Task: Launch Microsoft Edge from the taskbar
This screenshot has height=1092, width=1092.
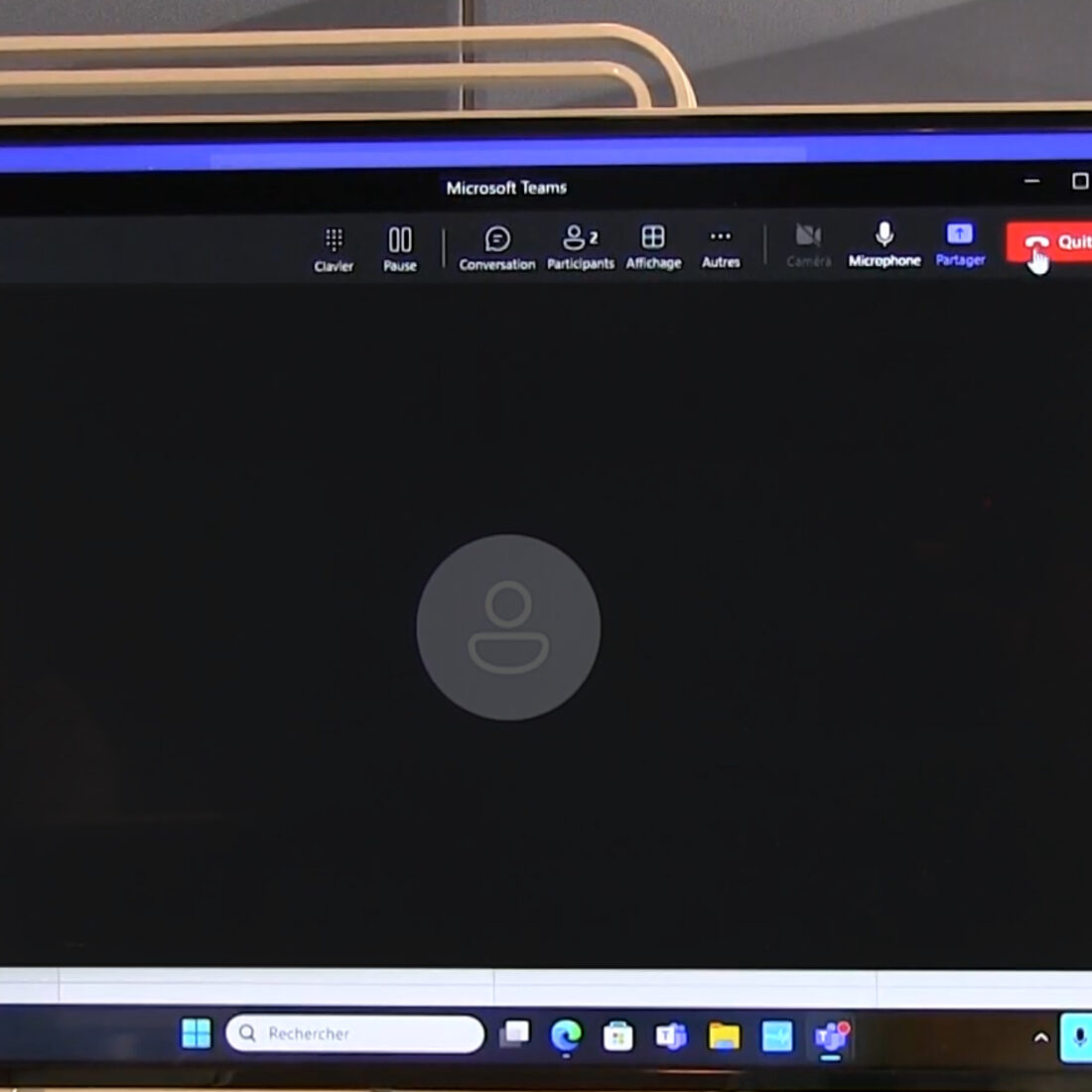Action: tap(566, 1035)
